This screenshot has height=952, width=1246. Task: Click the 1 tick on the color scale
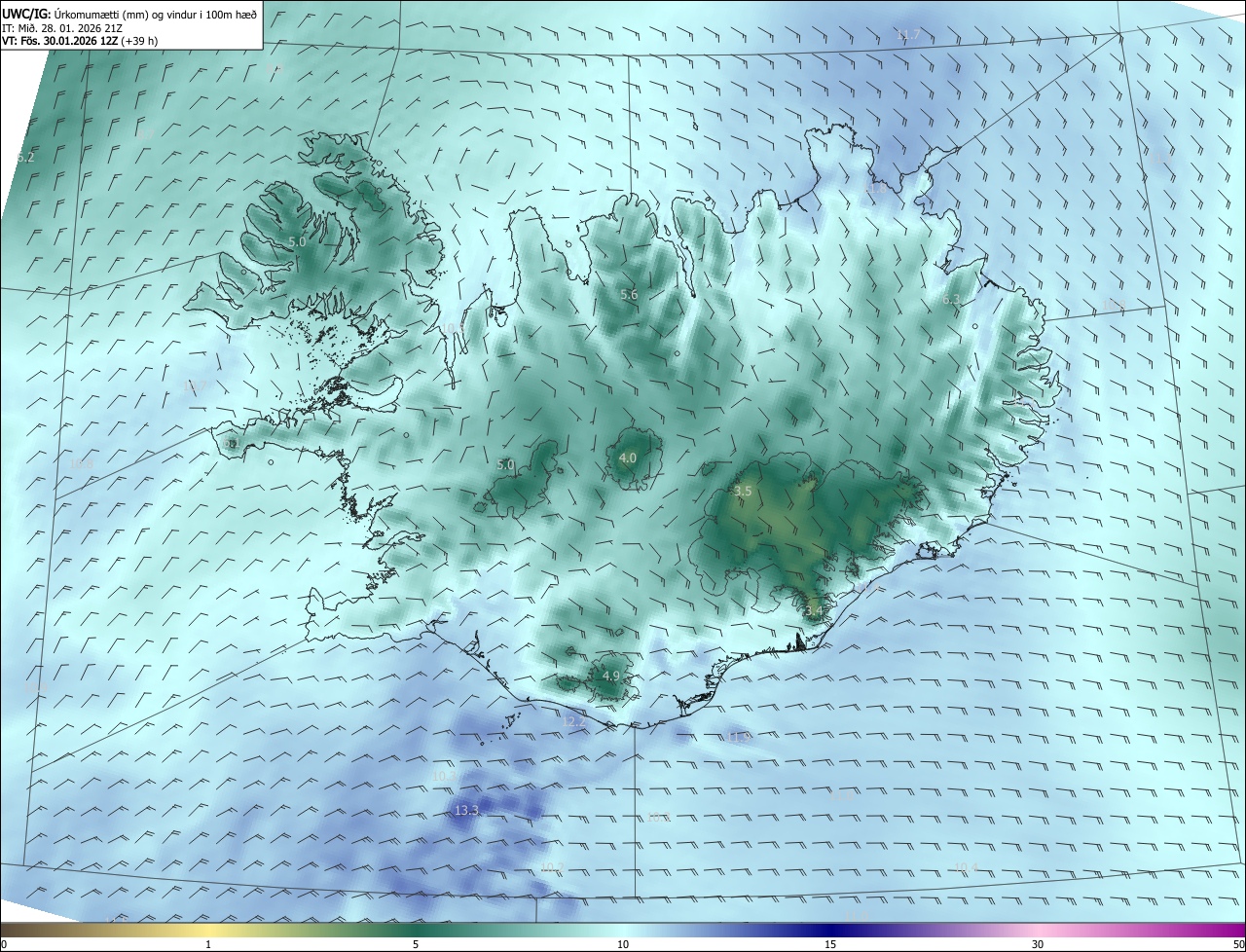tap(208, 944)
